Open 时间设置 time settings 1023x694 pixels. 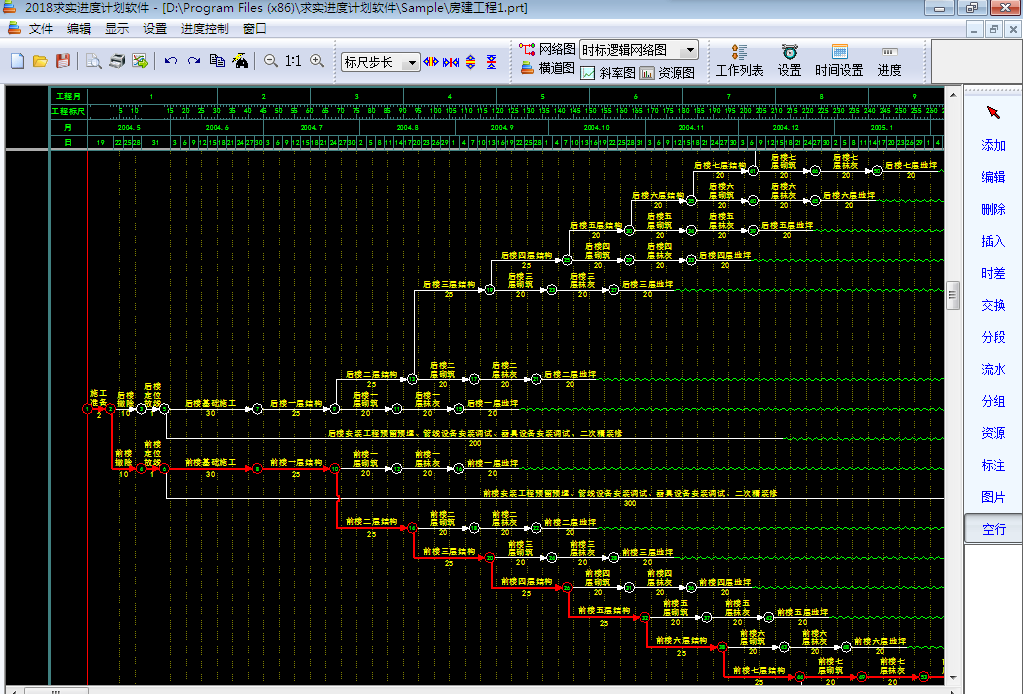(x=839, y=61)
